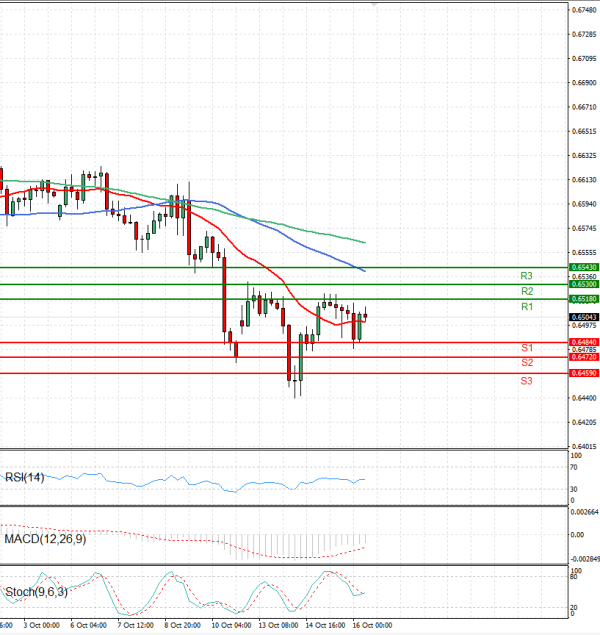Viewport: 600px width, 635px height.
Task: Click the green 0.65430 price tag
Action: tap(584, 268)
